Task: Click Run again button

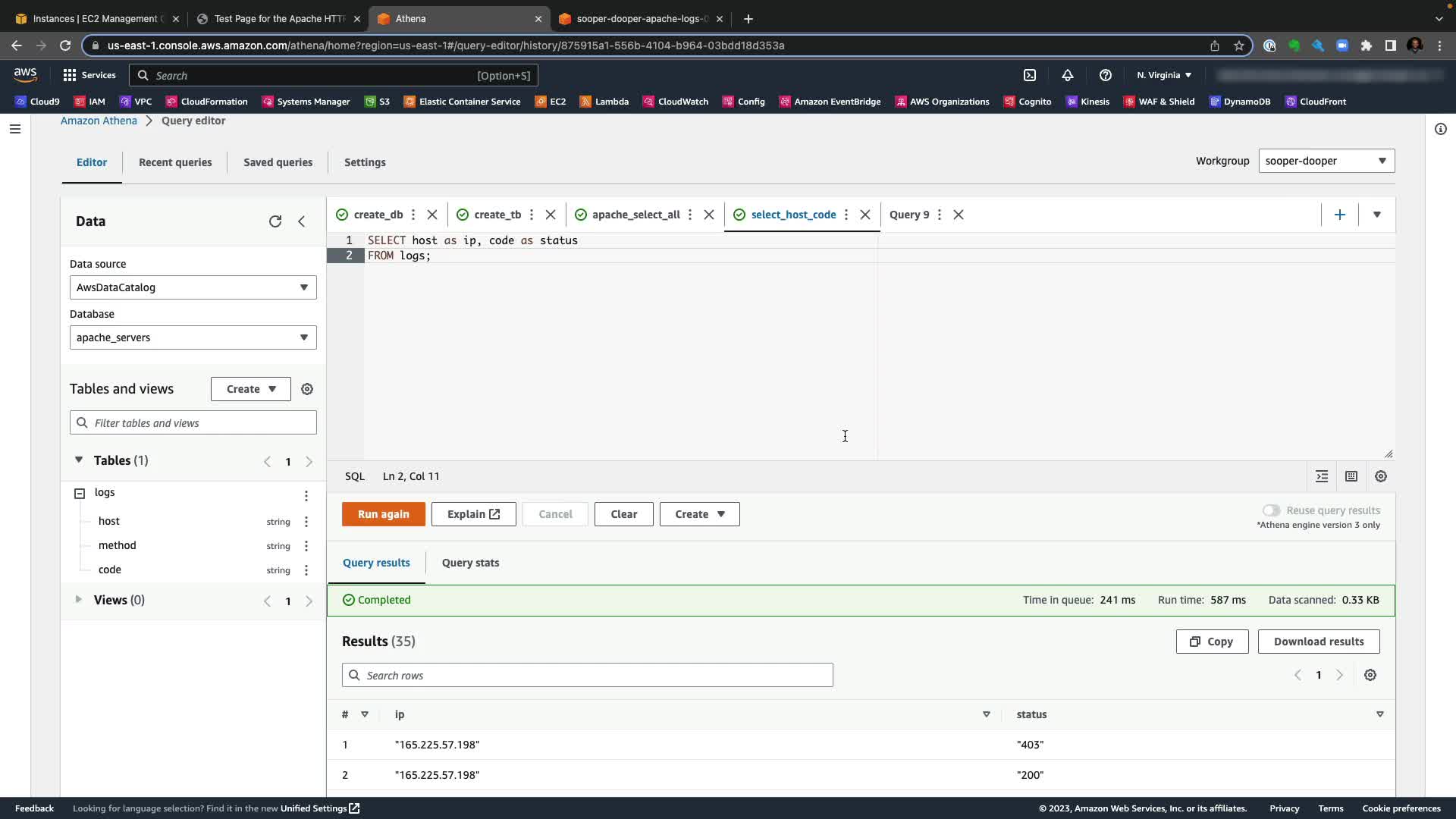Action: tap(383, 514)
